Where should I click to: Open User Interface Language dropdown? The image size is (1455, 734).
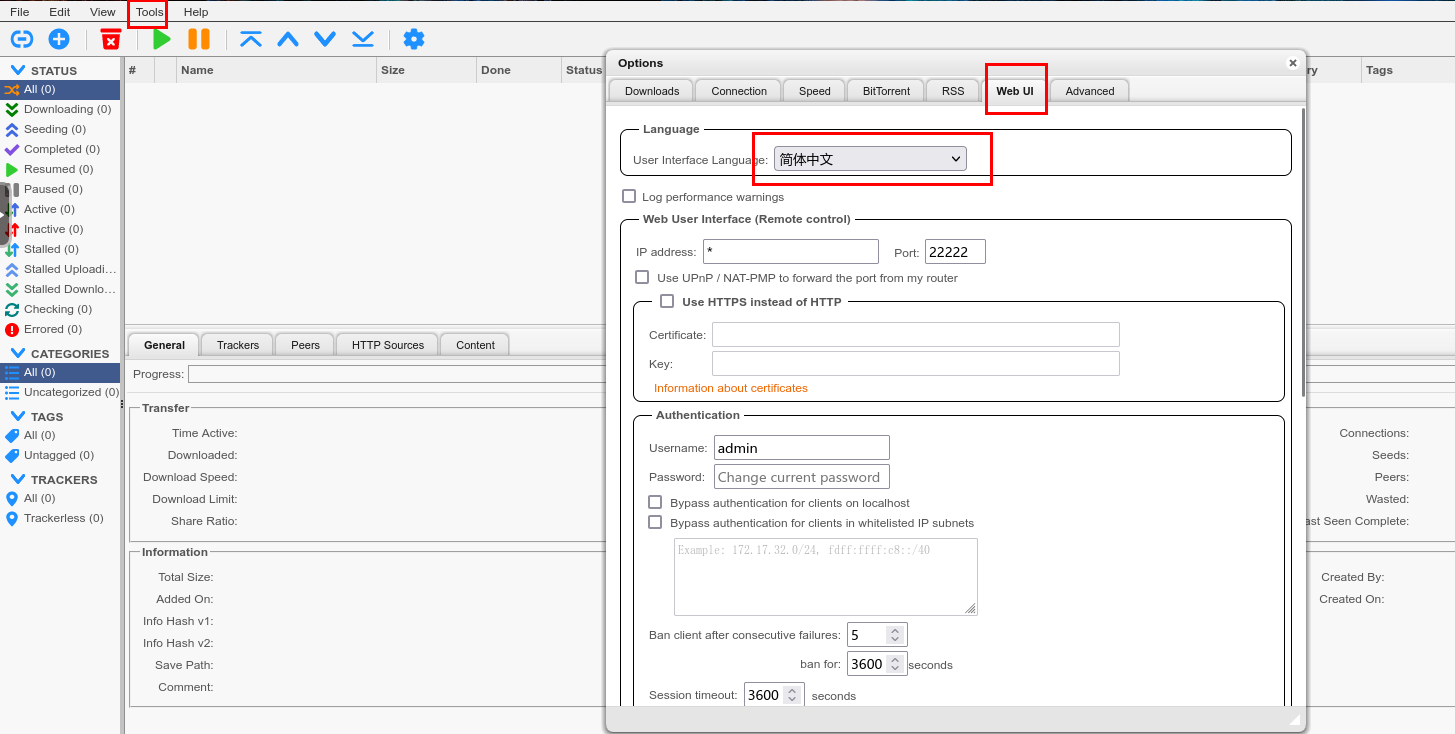(x=870, y=159)
